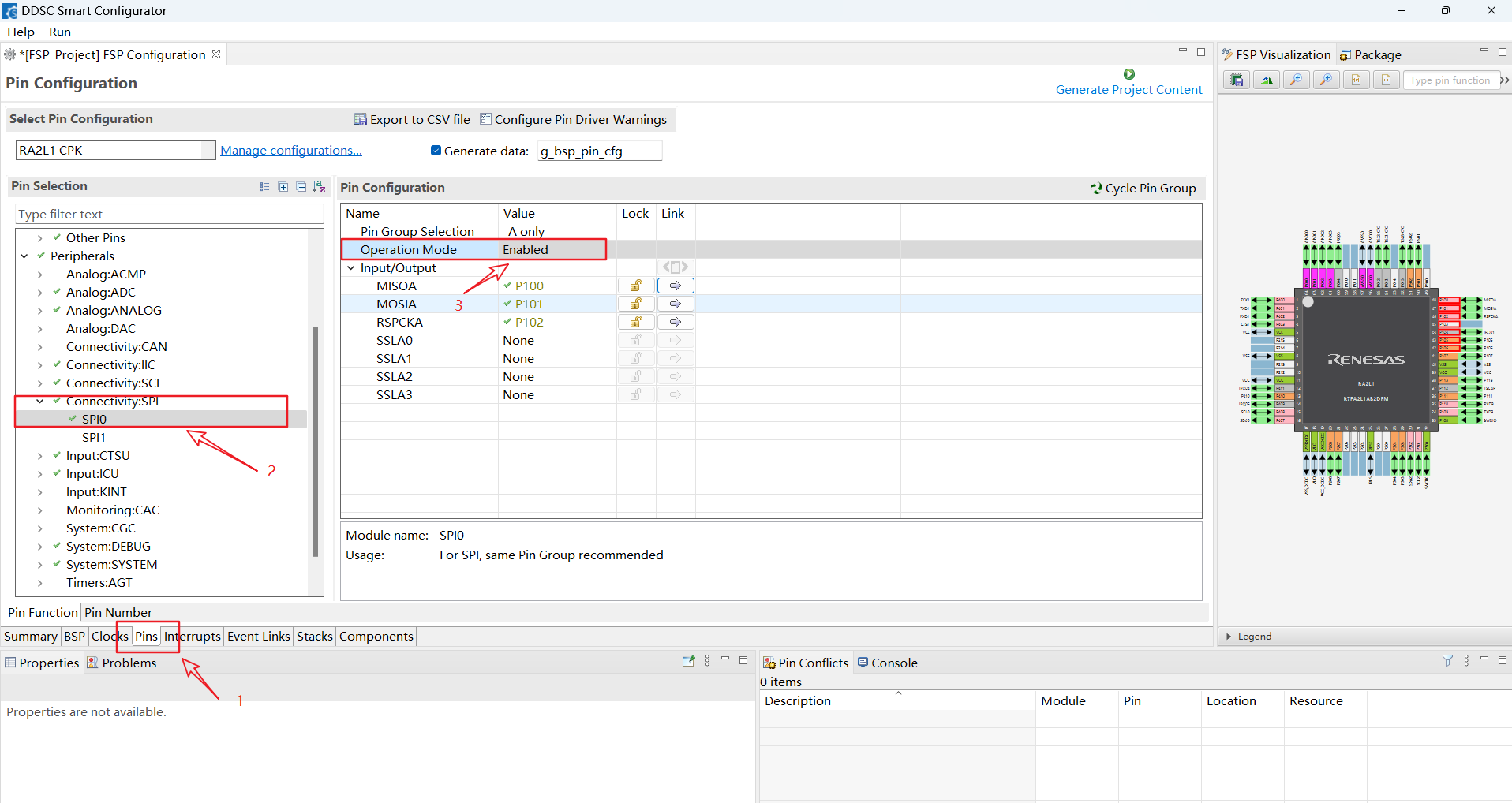Follow link arrow for RSPCKA P102
This screenshot has width=1512, height=803.
pyautogui.click(x=676, y=322)
